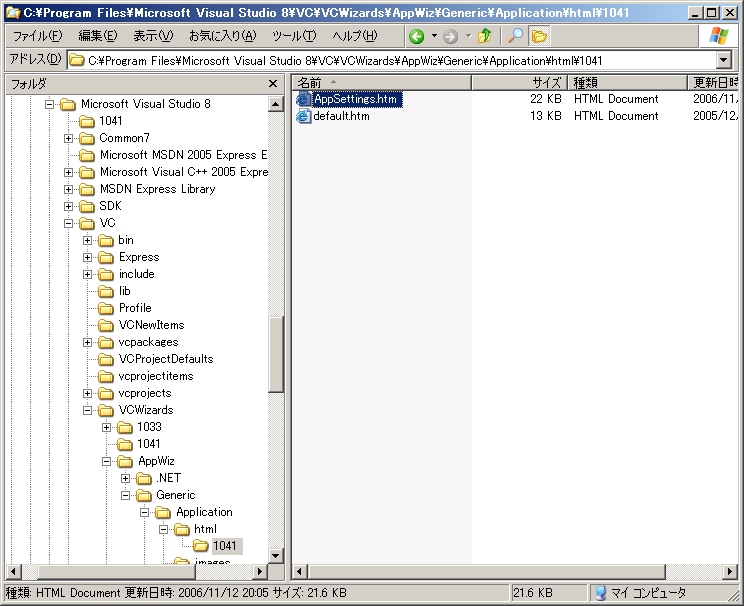The width and height of the screenshot is (744, 606).
Task: Collapse the Generic folder node
Action: click(125, 495)
